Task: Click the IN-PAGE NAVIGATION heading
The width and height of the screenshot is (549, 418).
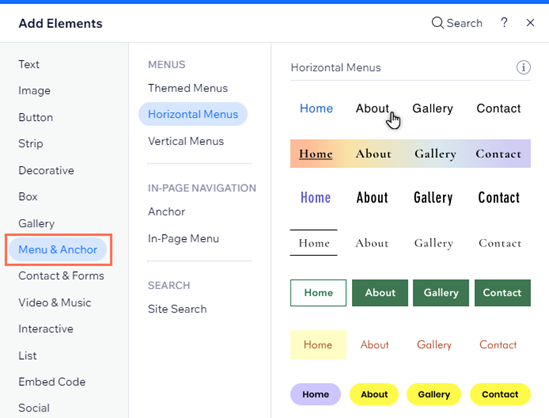Action: (202, 188)
